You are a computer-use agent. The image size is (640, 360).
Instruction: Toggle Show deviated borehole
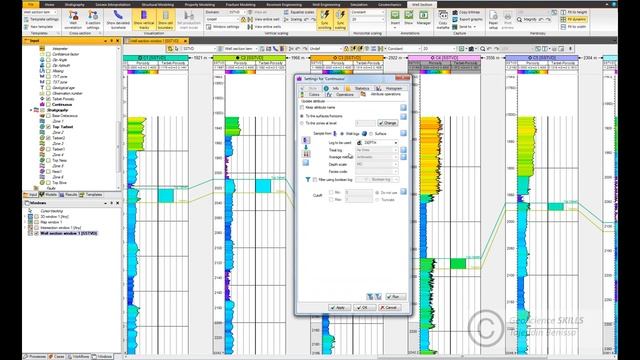(118, 20)
